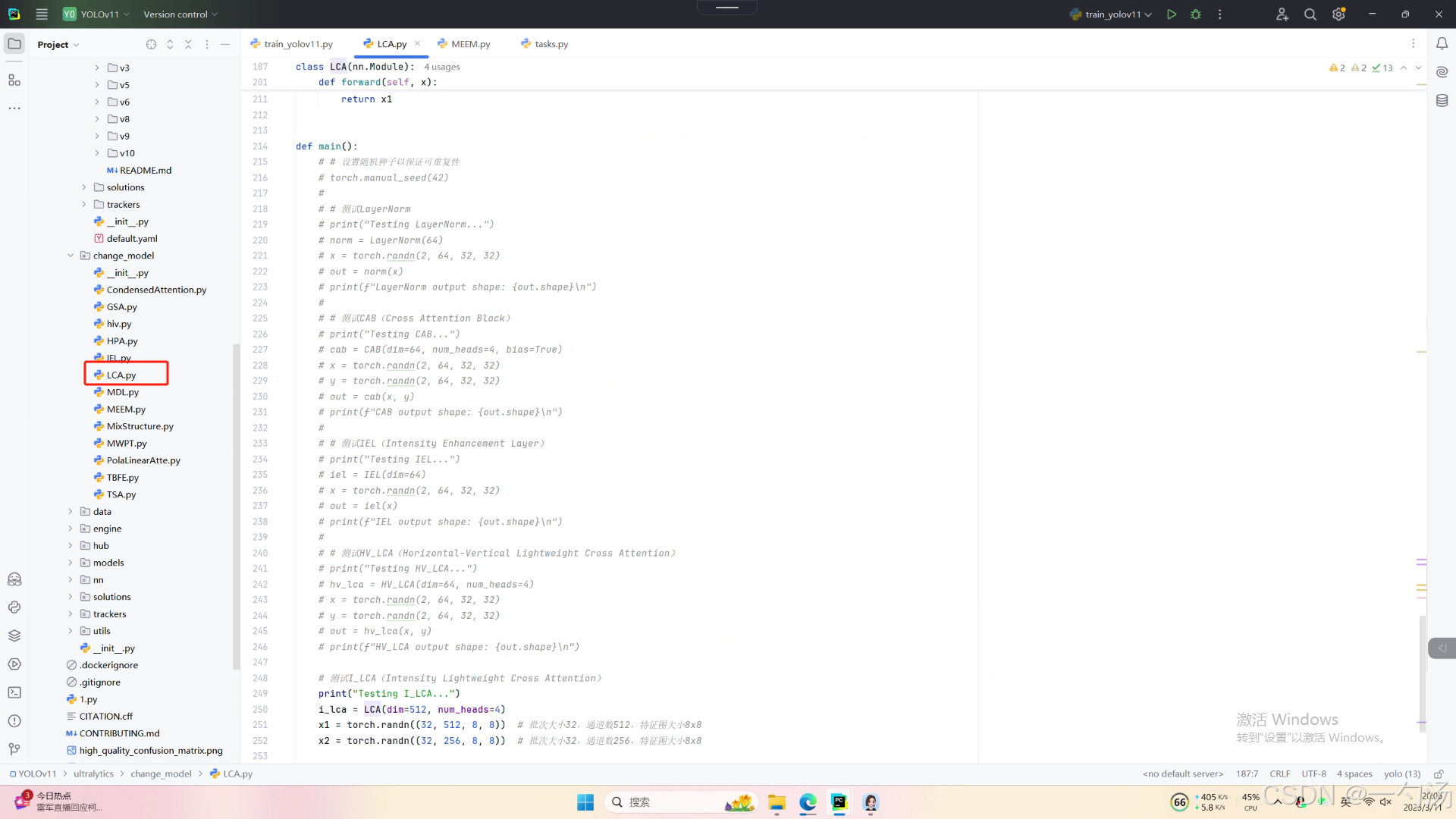
Task: Toggle read-only lock icon in status bar
Action: (x=1438, y=774)
